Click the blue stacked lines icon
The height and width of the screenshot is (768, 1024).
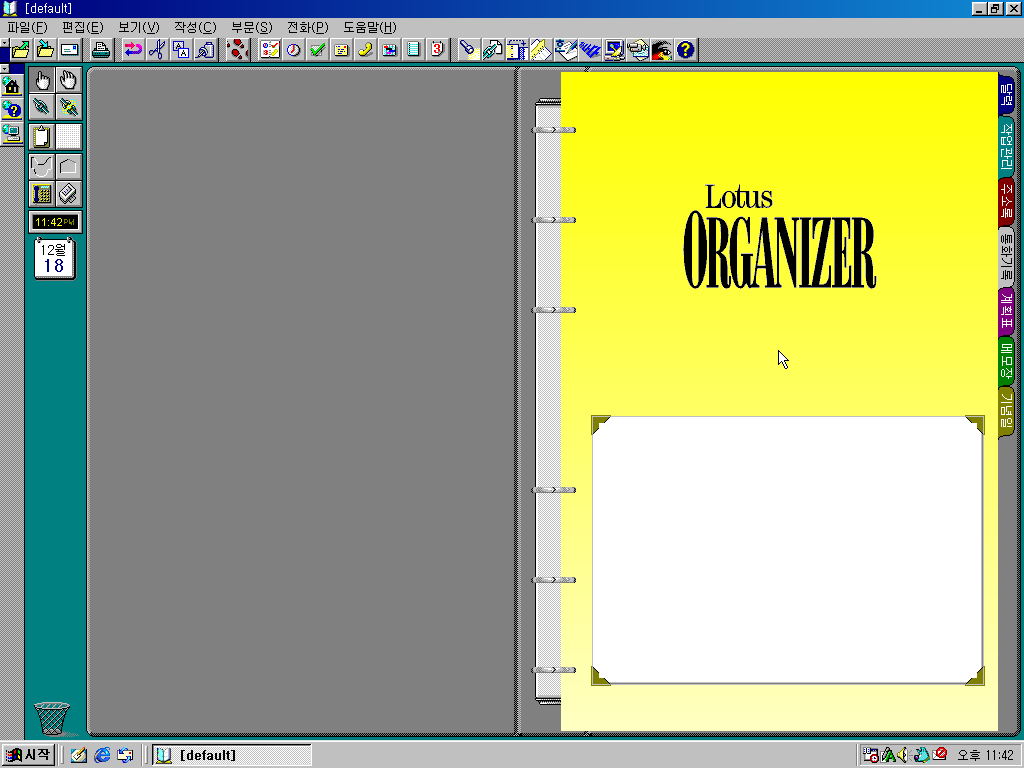click(590, 50)
